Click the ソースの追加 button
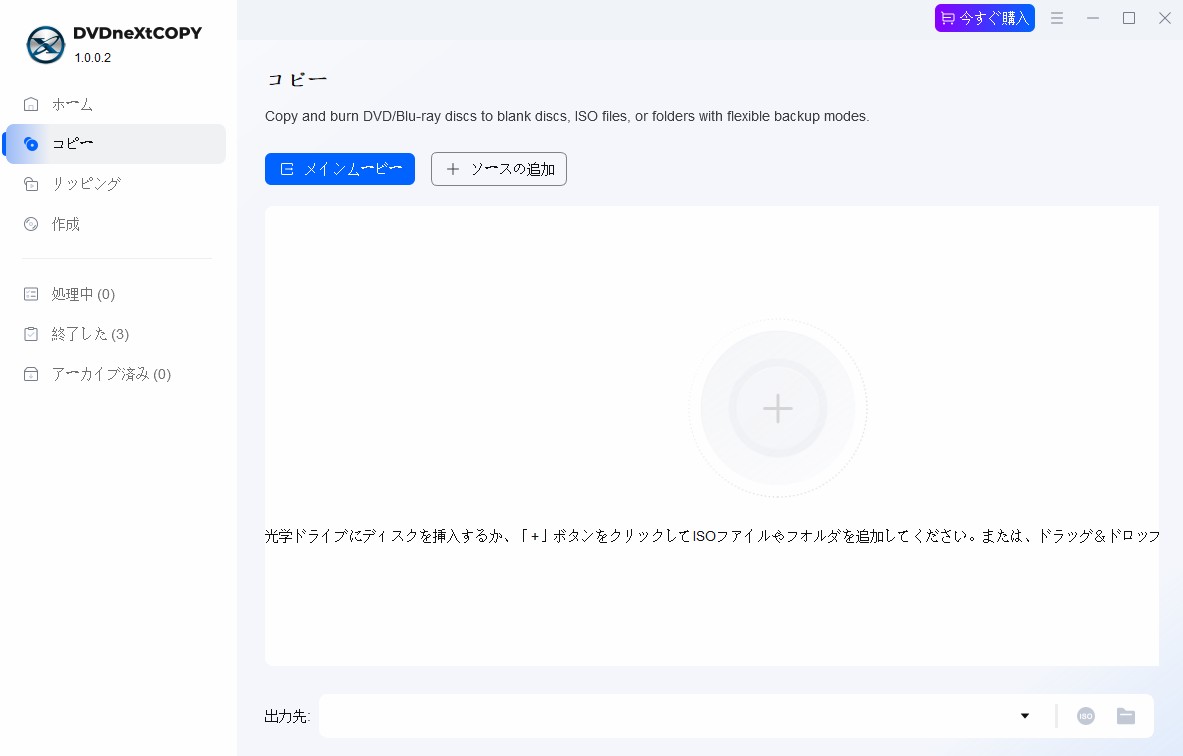 click(499, 169)
